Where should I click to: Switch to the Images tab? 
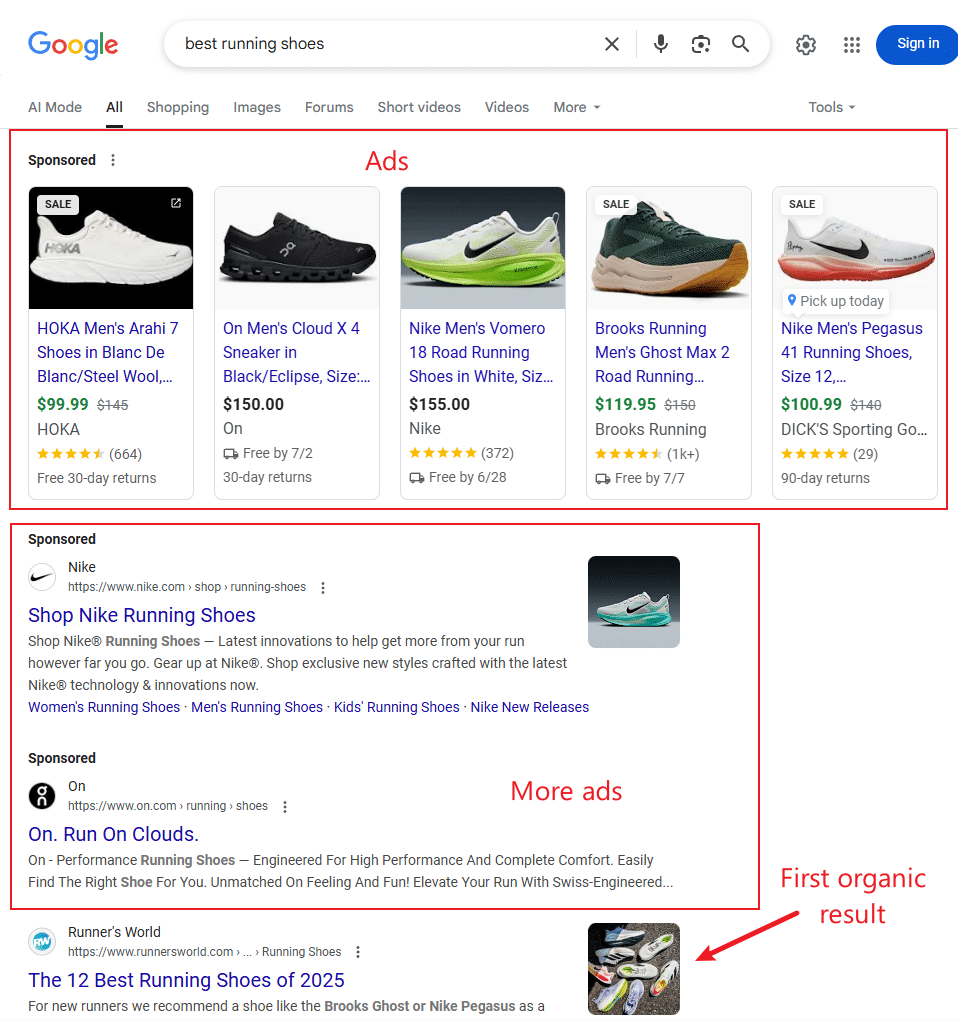(x=256, y=107)
